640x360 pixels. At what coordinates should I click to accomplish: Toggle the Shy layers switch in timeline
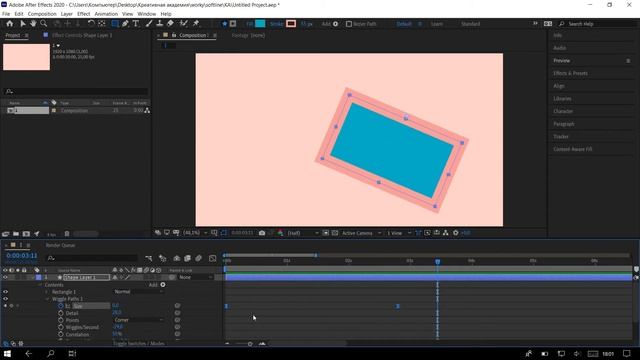point(177,258)
